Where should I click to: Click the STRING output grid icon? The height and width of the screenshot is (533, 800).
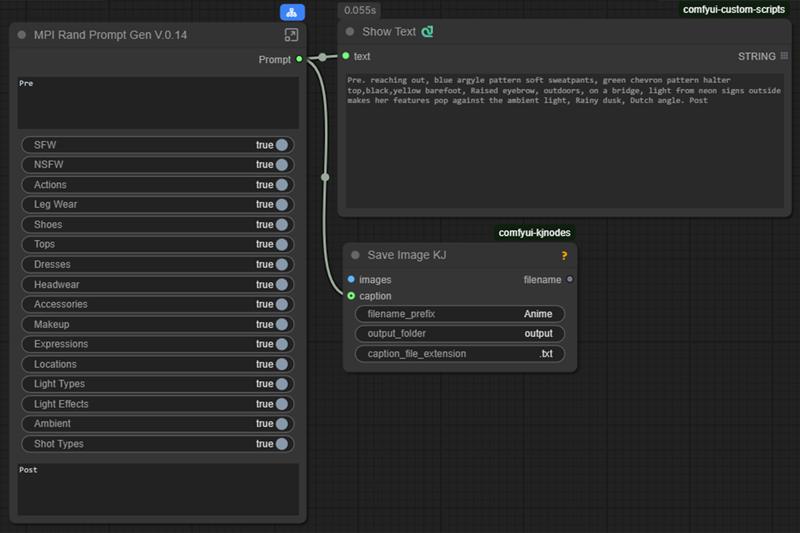coord(784,57)
